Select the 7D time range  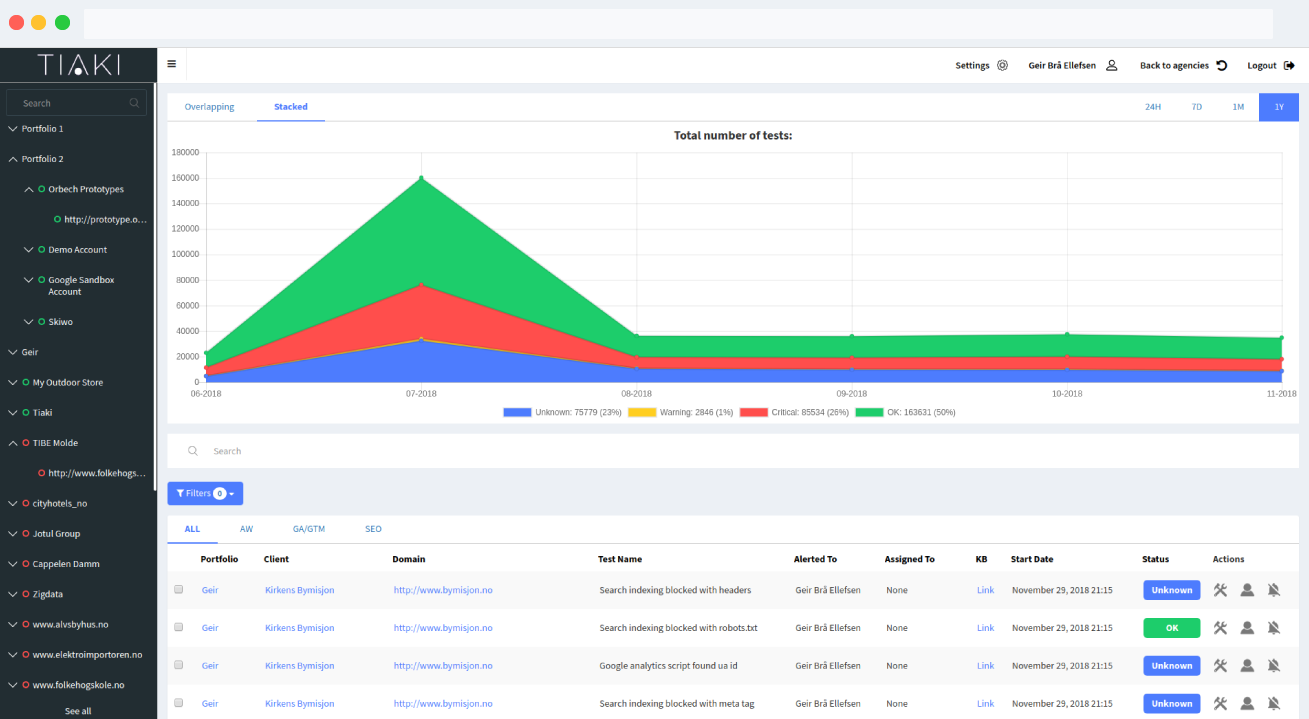click(x=1196, y=107)
